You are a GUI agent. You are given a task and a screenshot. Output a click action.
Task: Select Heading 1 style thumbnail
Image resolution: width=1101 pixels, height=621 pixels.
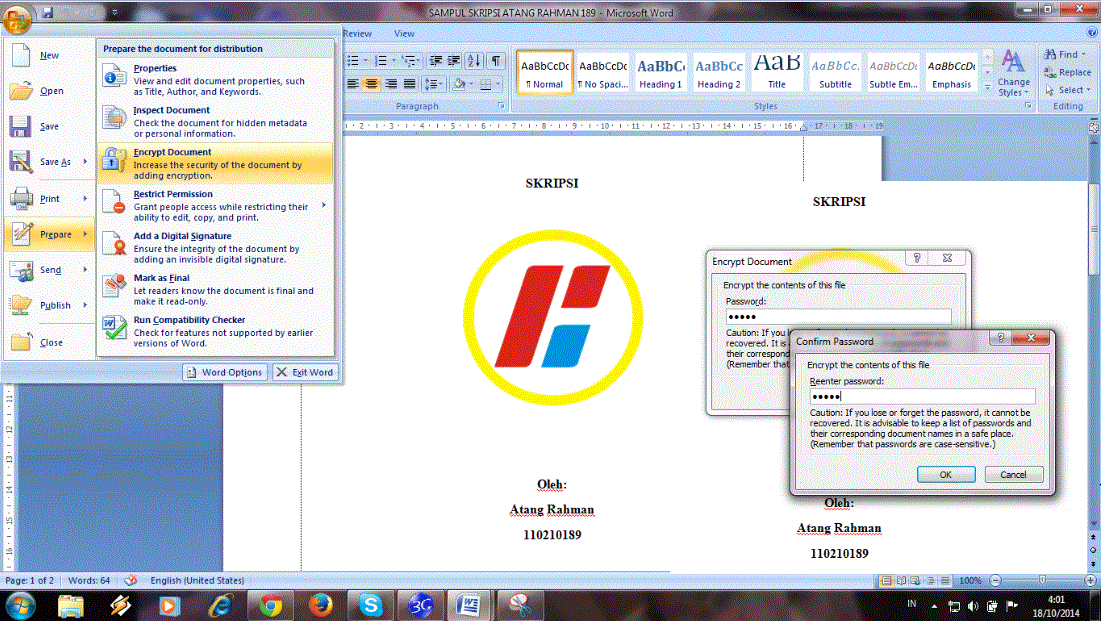tap(660, 72)
